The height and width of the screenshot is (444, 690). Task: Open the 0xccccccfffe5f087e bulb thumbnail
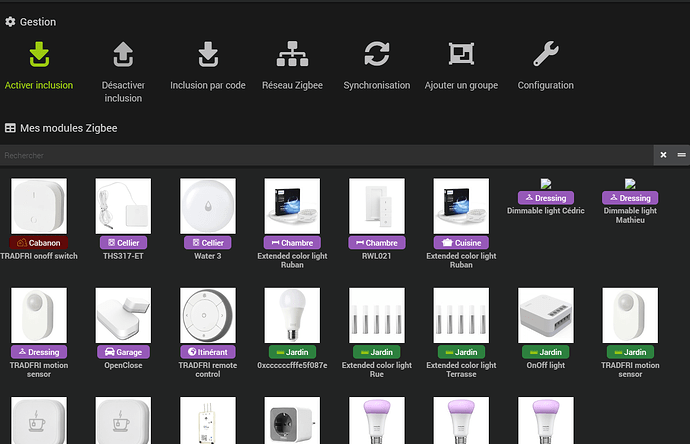point(292,316)
